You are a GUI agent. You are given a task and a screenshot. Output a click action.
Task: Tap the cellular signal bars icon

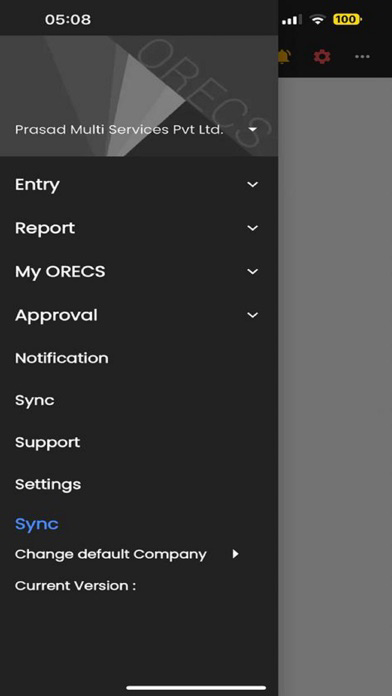[292, 19]
